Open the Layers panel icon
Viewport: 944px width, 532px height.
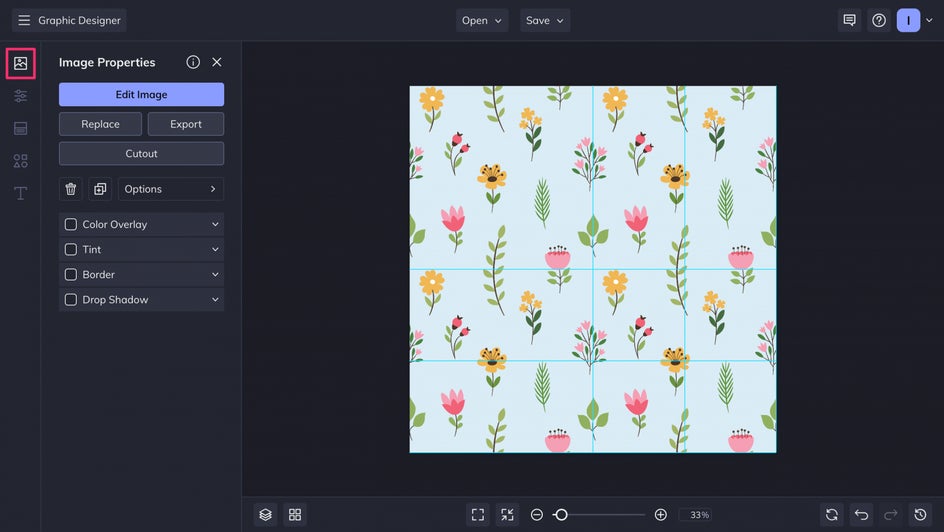[x=265, y=514]
